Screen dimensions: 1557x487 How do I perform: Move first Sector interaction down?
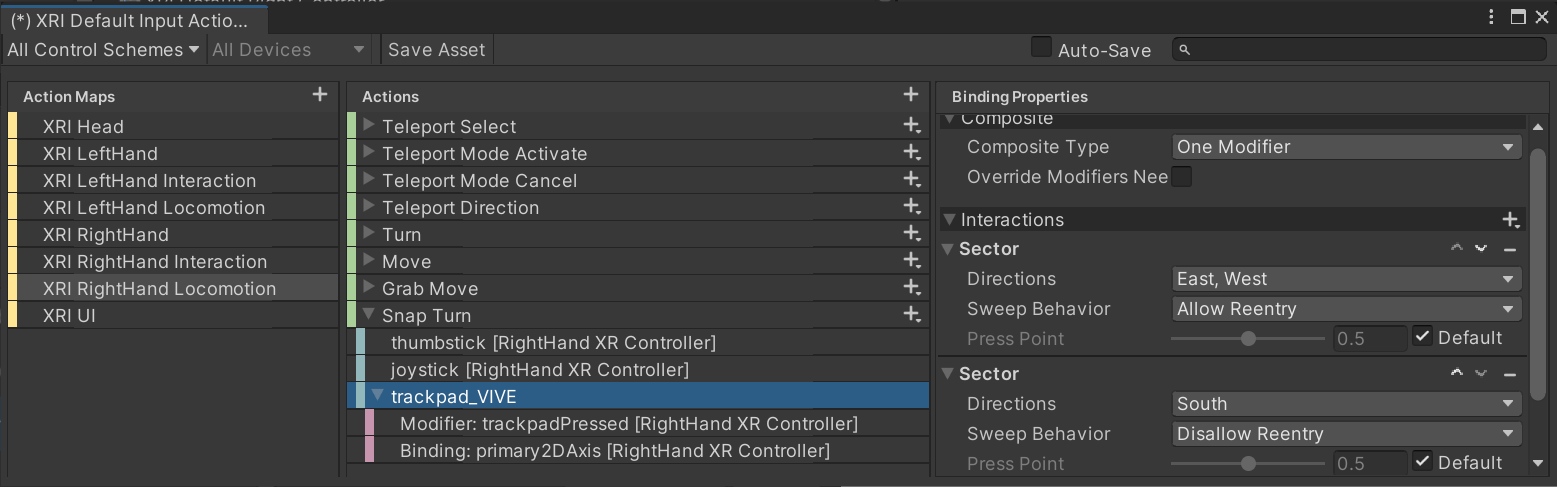click(1481, 249)
